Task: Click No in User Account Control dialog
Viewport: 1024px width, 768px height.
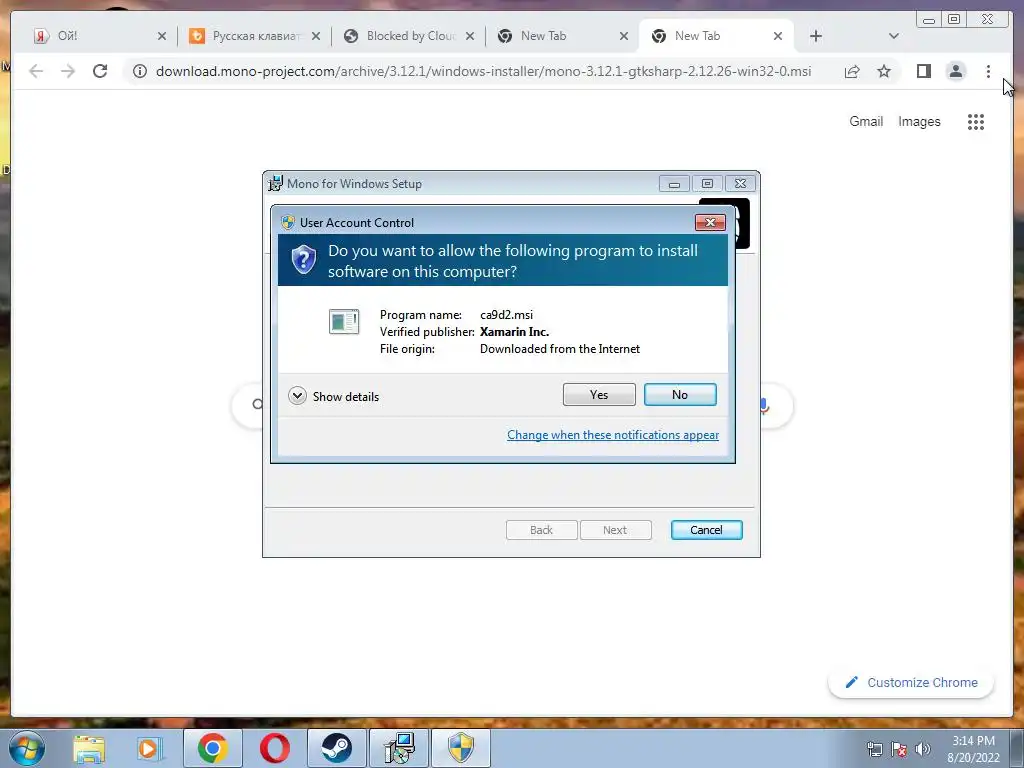Action: (x=680, y=394)
